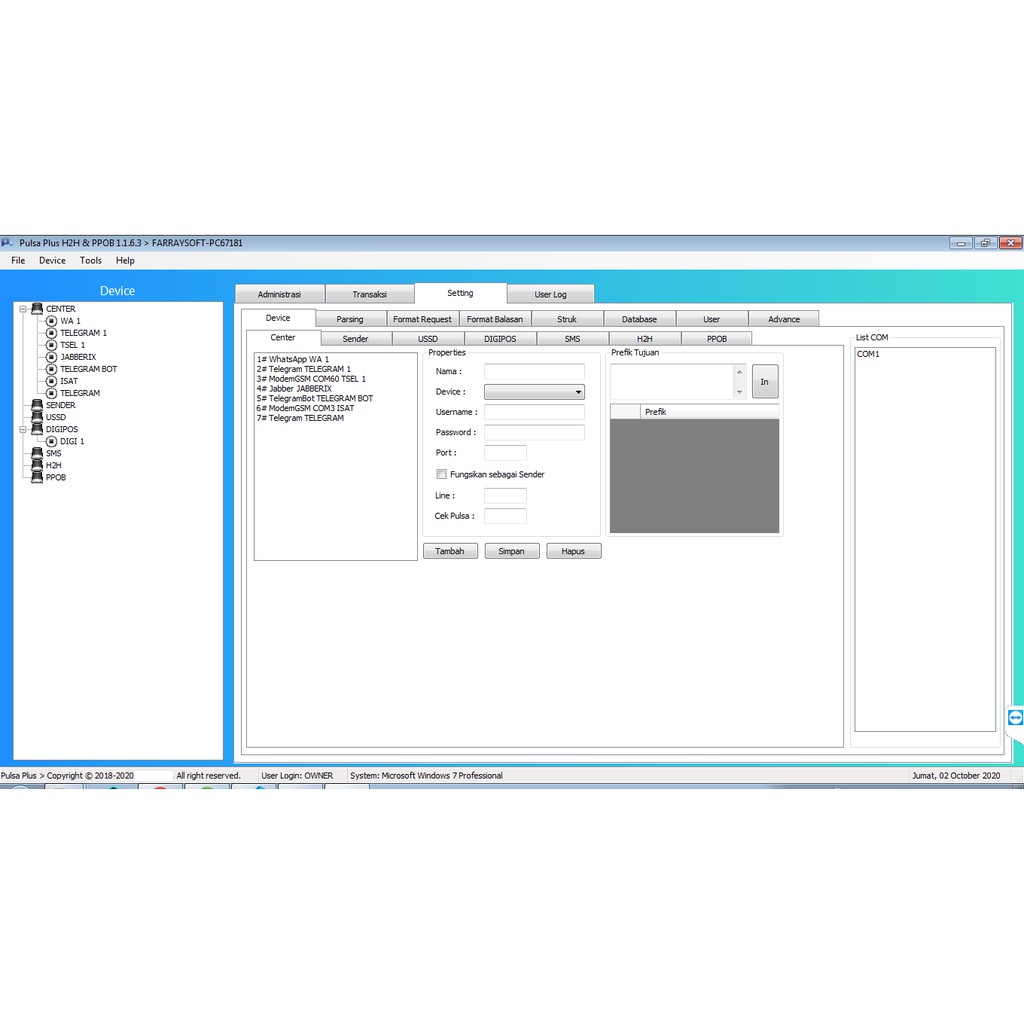Click the USSD node icon in tree

pos(37,417)
